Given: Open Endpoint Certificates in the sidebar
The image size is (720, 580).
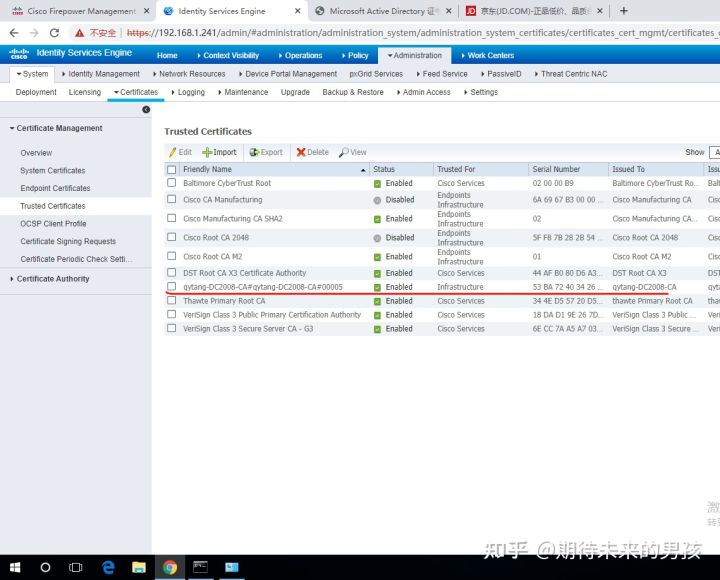Looking at the screenshot, I should 55,188.
